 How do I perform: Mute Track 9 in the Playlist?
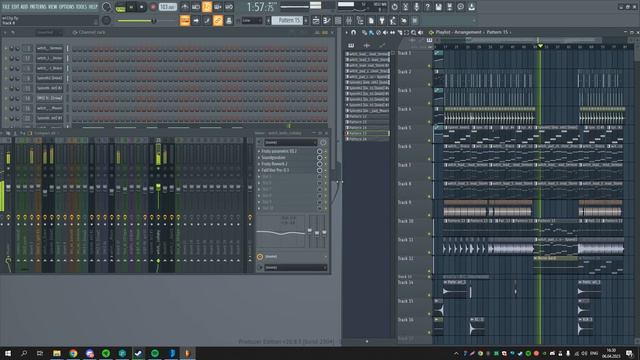[x=429, y=215]
